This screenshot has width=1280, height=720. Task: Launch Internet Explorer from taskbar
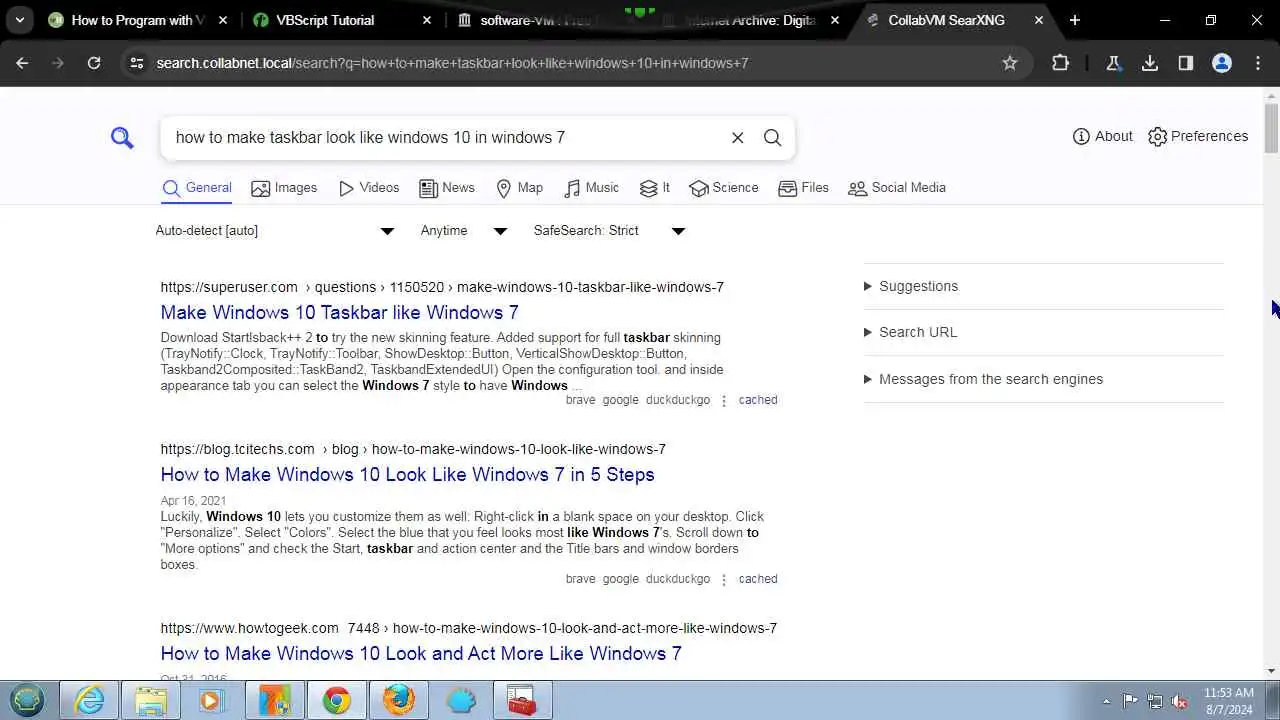89,700
